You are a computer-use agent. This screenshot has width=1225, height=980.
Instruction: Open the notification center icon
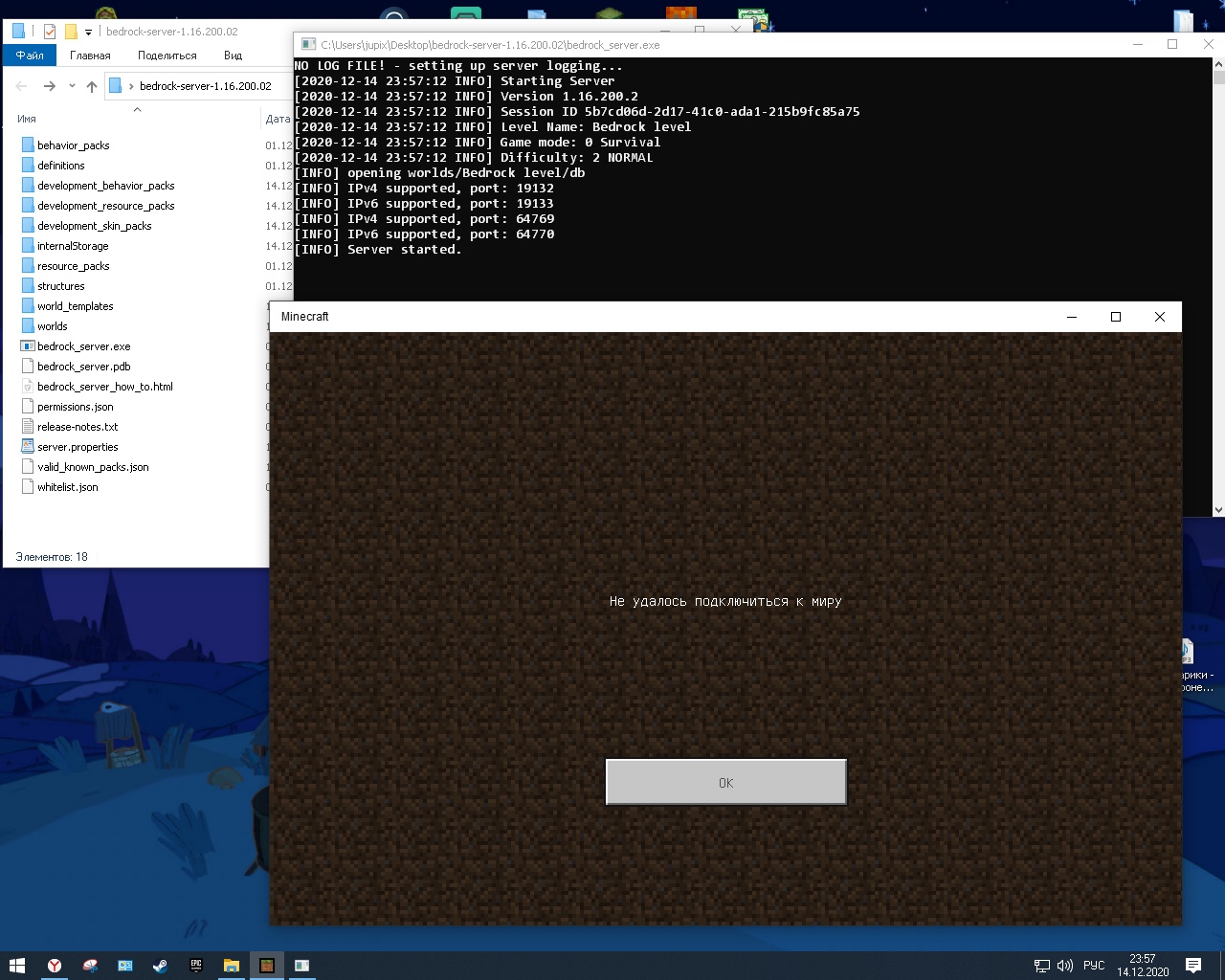[x=1193, y=966]
